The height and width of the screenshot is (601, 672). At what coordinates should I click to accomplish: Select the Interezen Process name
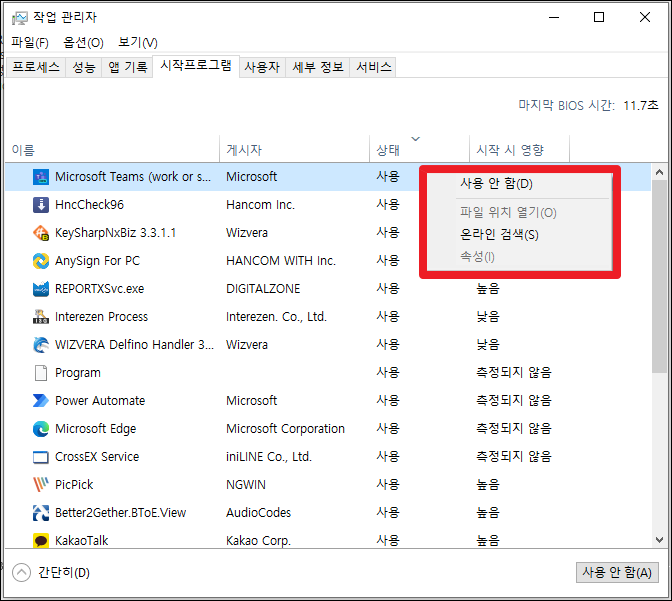click(x=102, y=317)
